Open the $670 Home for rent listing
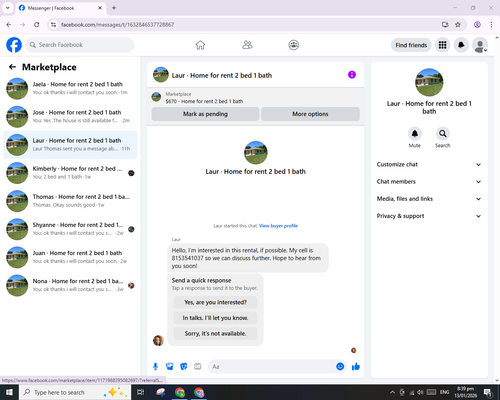The width and height of the screenshot is (500, 400). (x=204, y=101)
